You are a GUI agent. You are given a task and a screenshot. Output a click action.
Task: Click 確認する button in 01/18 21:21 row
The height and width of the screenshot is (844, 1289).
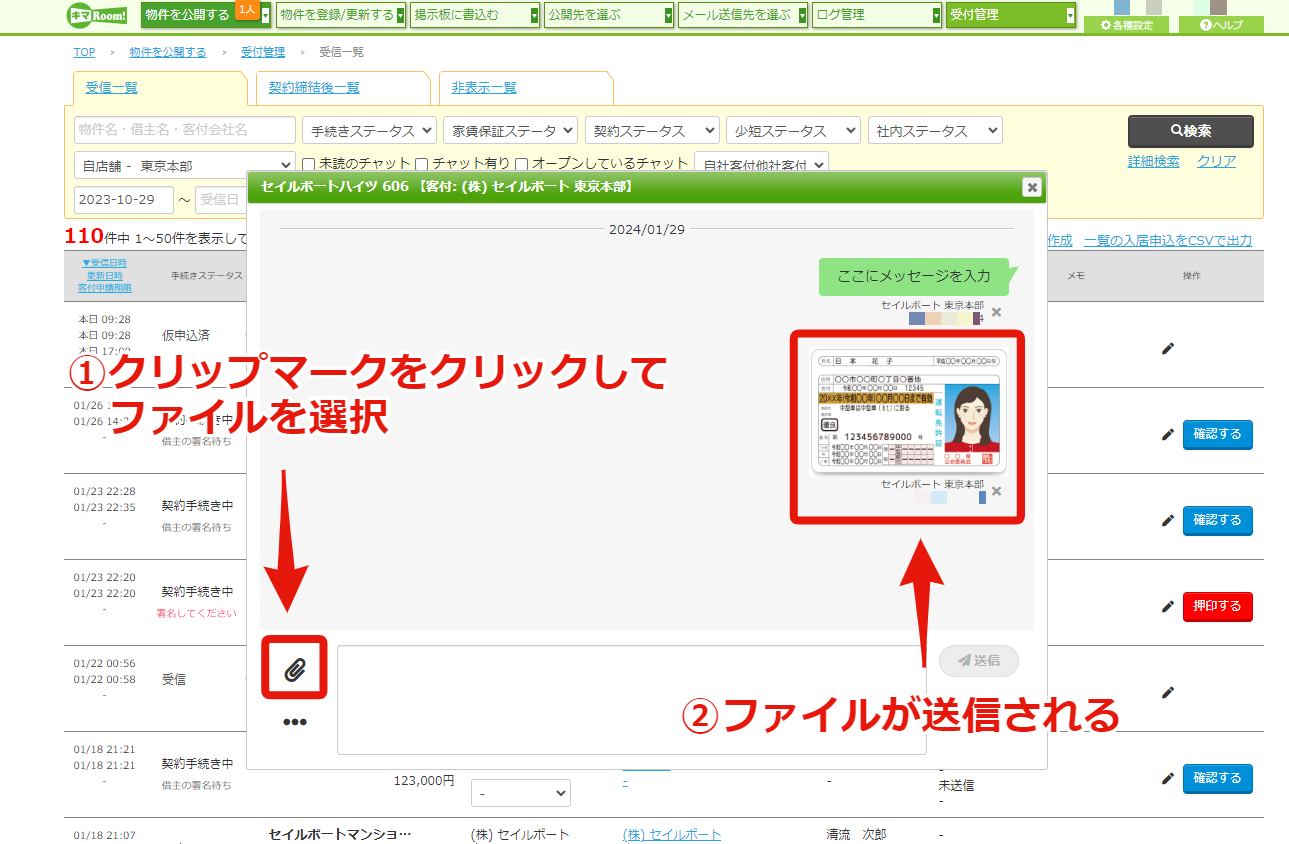point(1217,778)
